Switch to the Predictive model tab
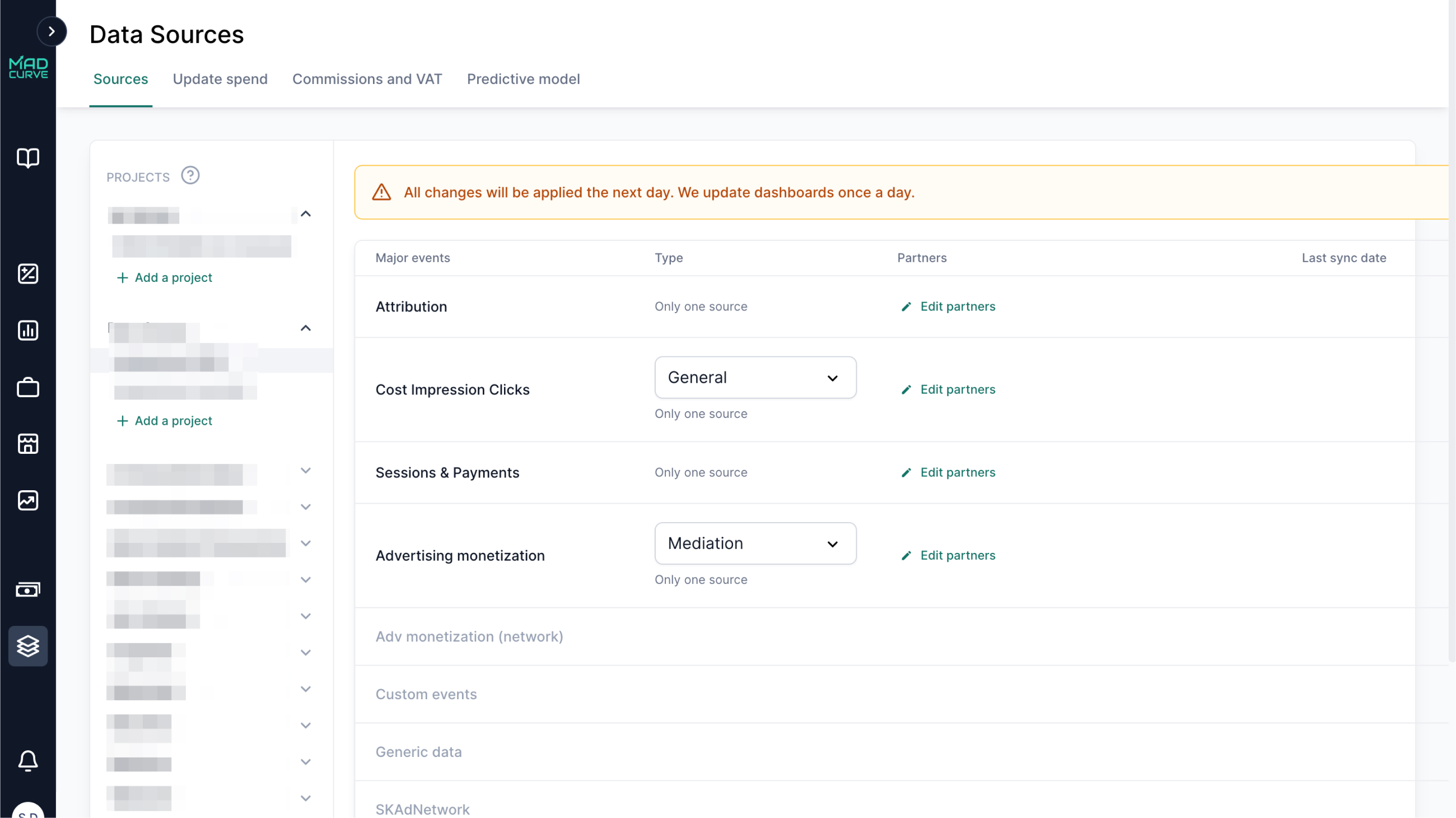1456x818 pixels. pos(523,79)
